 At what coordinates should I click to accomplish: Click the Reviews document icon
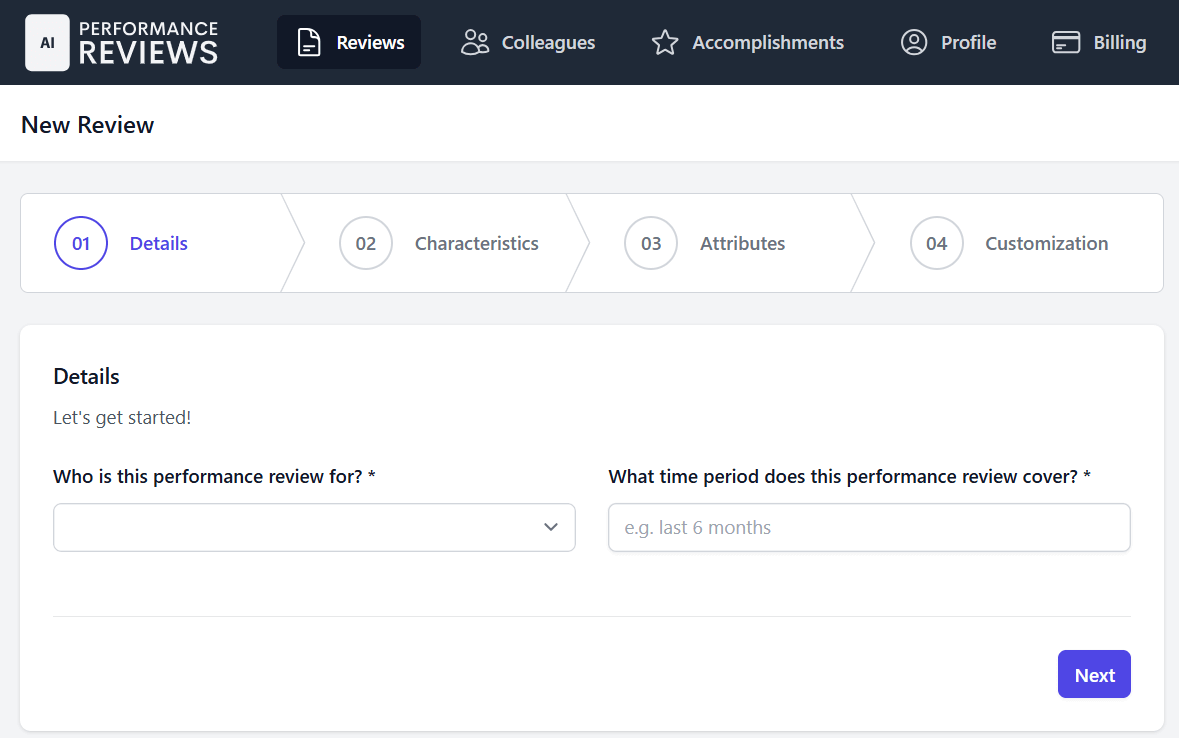point(309,42)
